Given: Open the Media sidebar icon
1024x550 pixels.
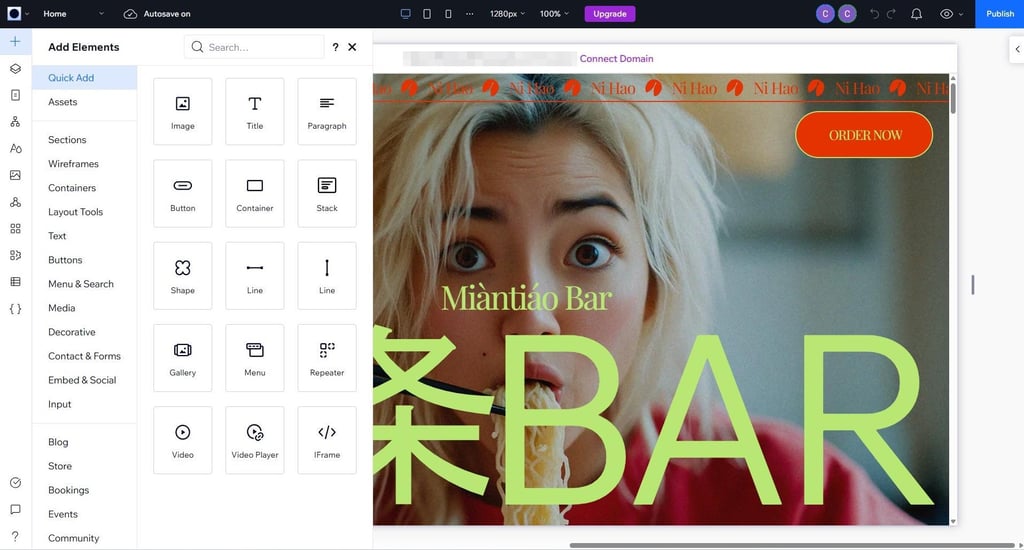Looking at the screenshot, I should 16,175.
